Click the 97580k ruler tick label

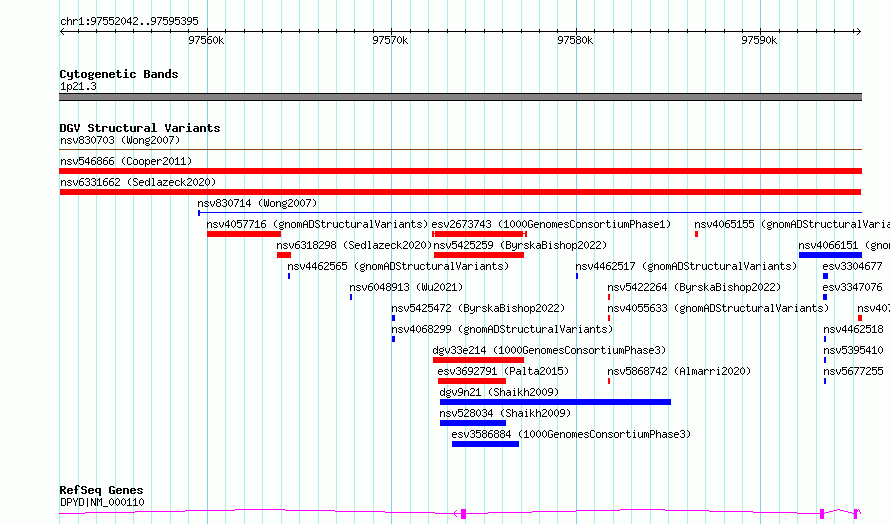pyautogui.click(x=575, y=40)
